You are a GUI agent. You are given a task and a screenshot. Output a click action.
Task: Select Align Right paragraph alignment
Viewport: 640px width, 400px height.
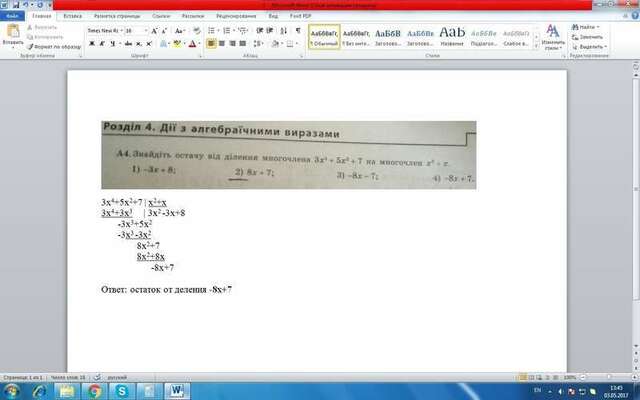(232, 43)
